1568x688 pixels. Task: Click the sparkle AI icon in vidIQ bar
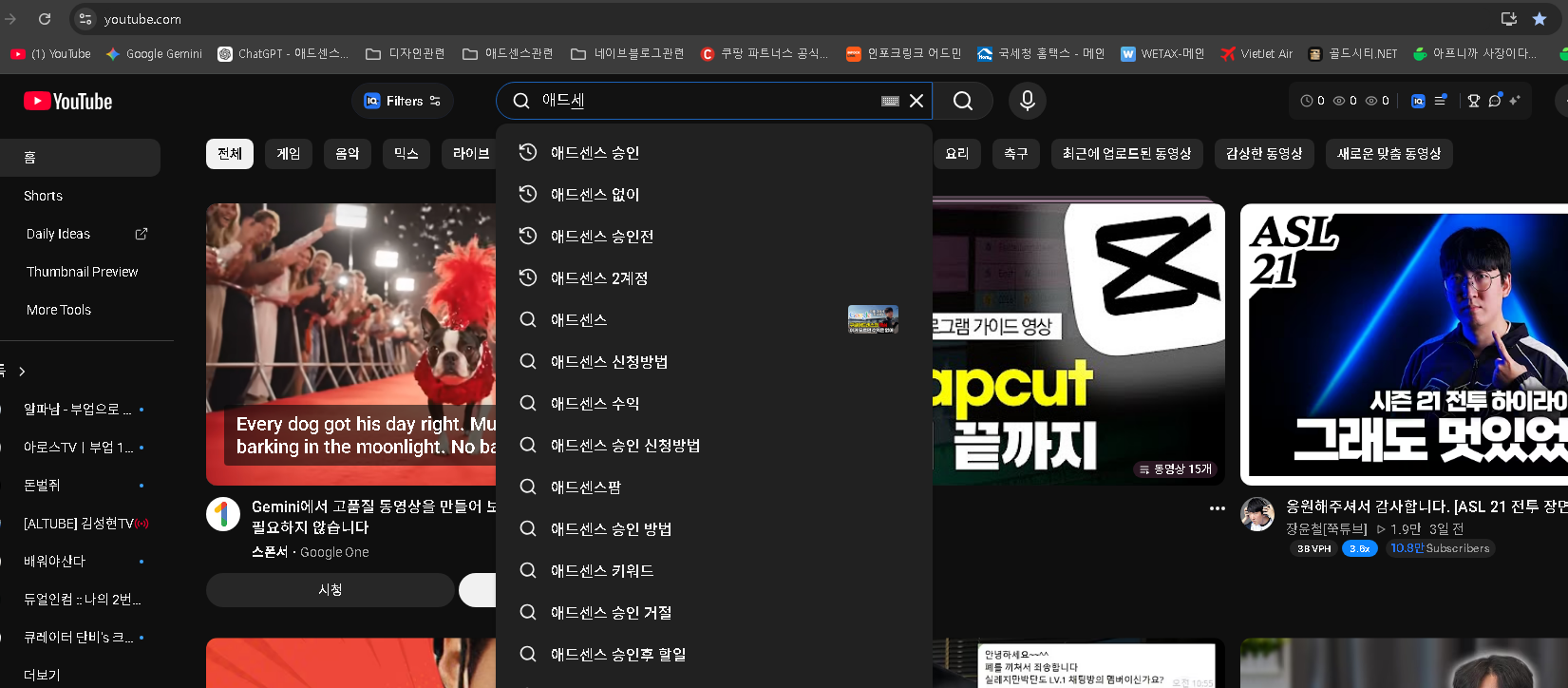pyautogui.click(x=1515, y=100)
